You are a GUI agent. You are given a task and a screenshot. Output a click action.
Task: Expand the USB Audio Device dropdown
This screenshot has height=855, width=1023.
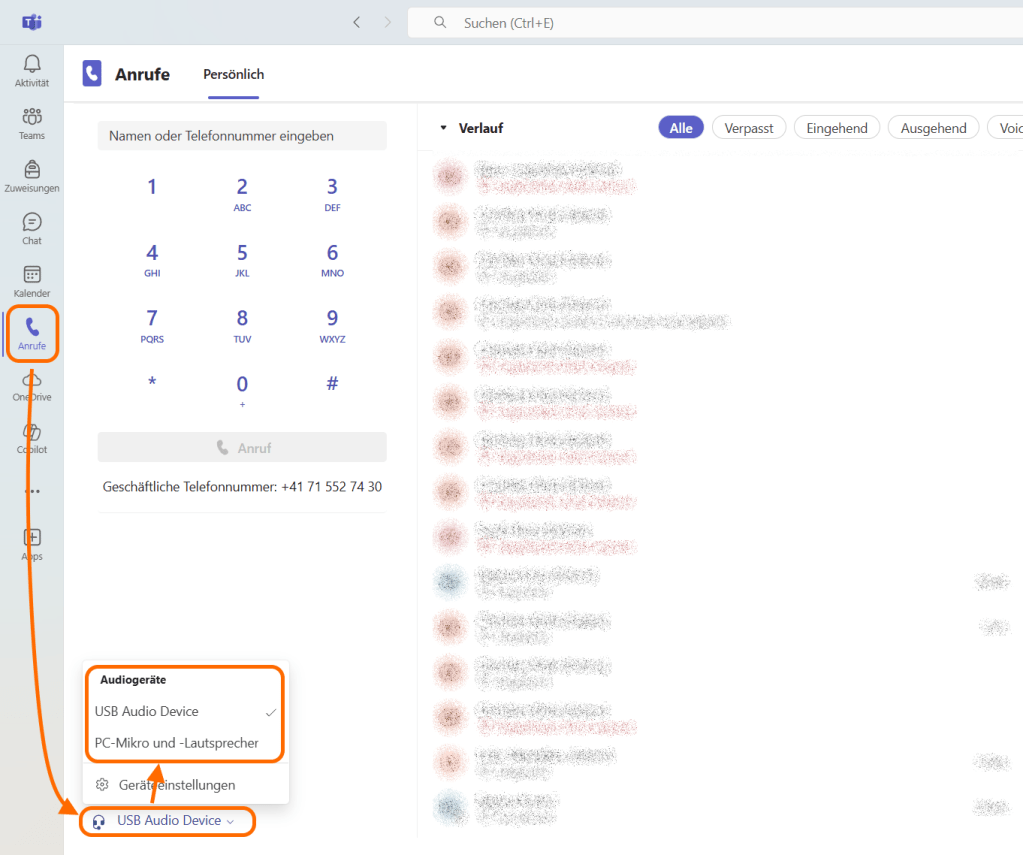pyautogui.click(x=168, y=821)
